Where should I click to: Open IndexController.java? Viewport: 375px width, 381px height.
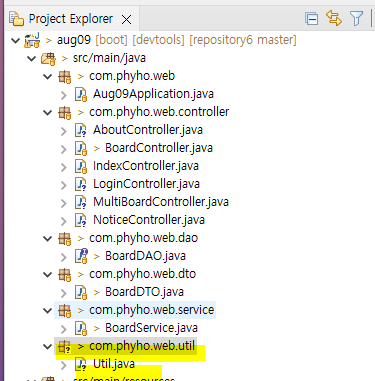tap(146, 166)
